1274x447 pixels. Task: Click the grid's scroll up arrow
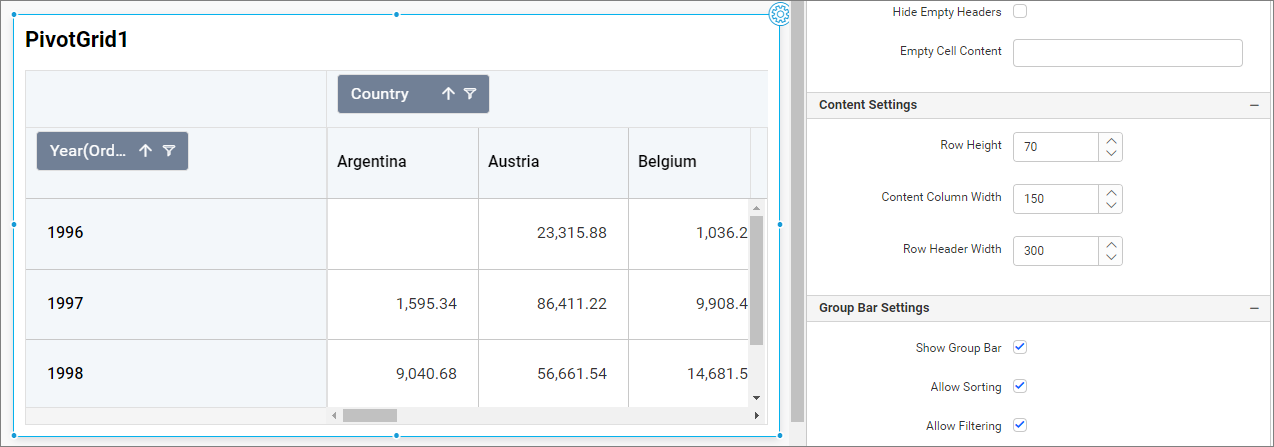(756, 208)
